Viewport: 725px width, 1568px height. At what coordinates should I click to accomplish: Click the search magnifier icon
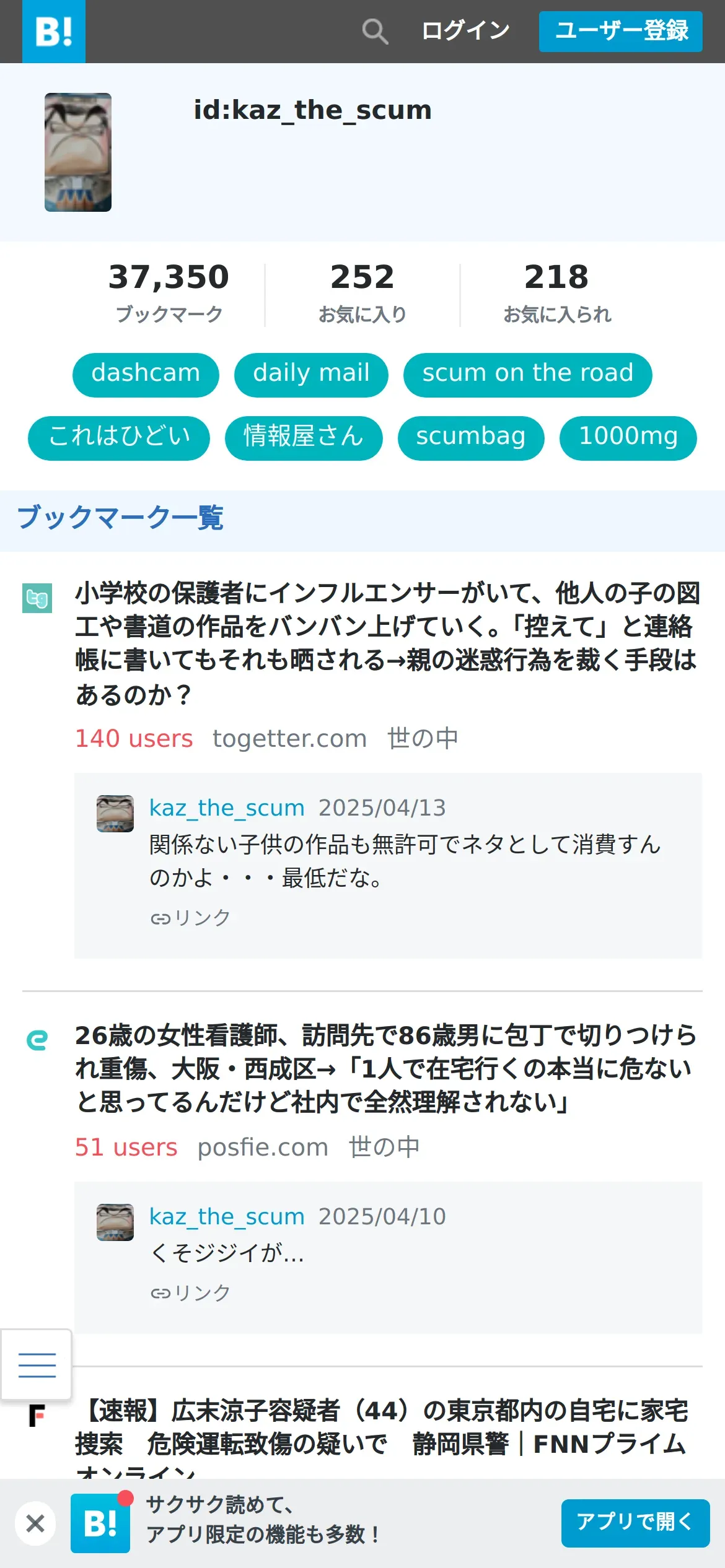pos(375,31)
